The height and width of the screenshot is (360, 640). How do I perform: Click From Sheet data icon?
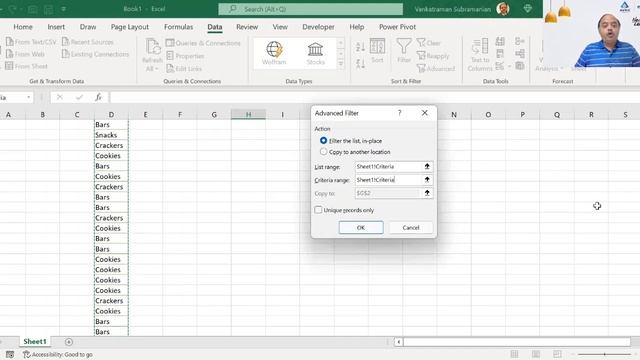pos(9,66)
